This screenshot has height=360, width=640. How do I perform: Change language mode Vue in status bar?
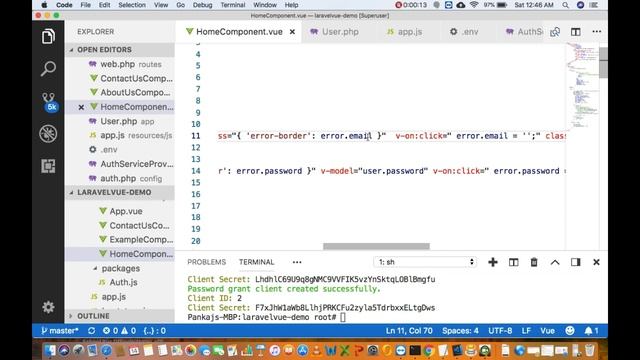coord(547,331)
